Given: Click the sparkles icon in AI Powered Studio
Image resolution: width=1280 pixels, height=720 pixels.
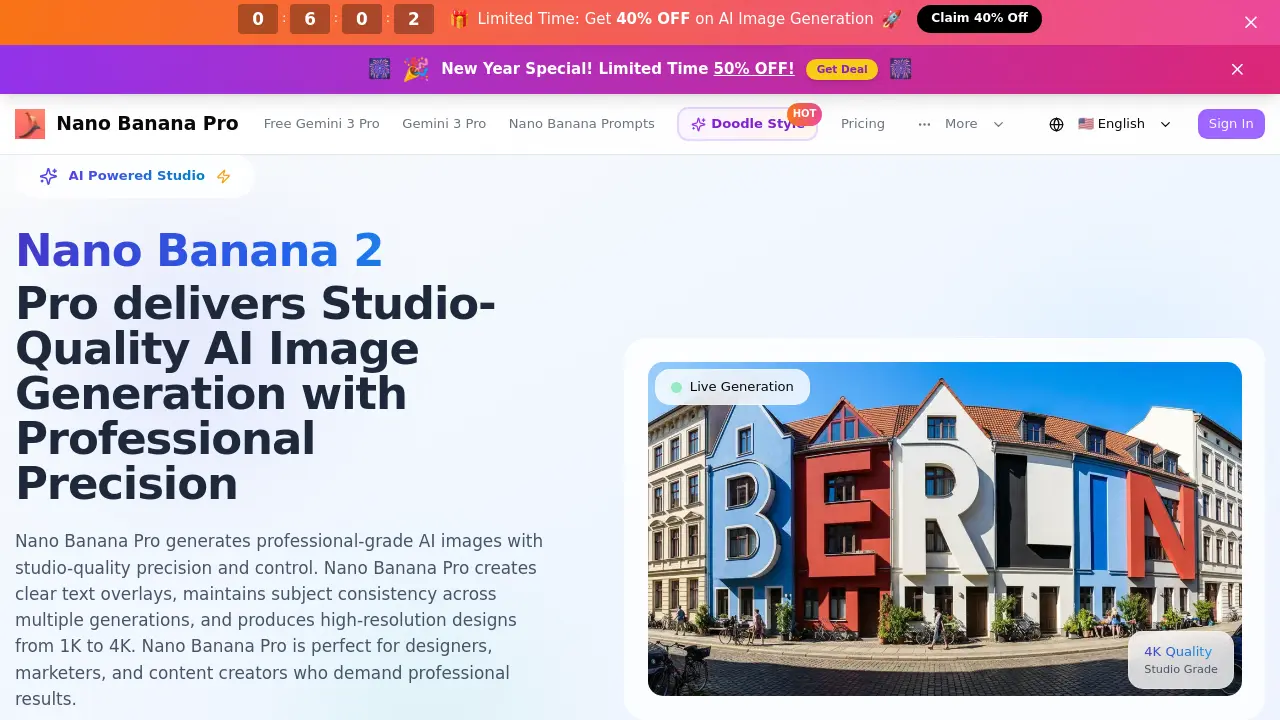Looking at the screenshot, I should 48,176.
